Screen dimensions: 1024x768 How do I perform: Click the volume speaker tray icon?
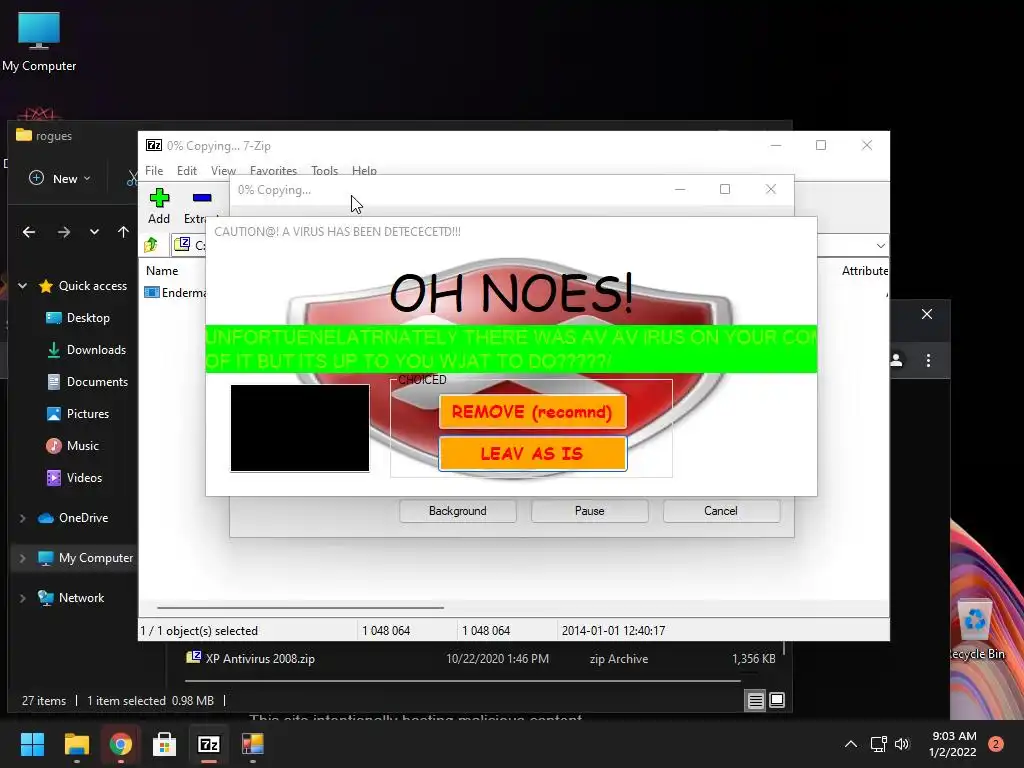click(903, 744)
